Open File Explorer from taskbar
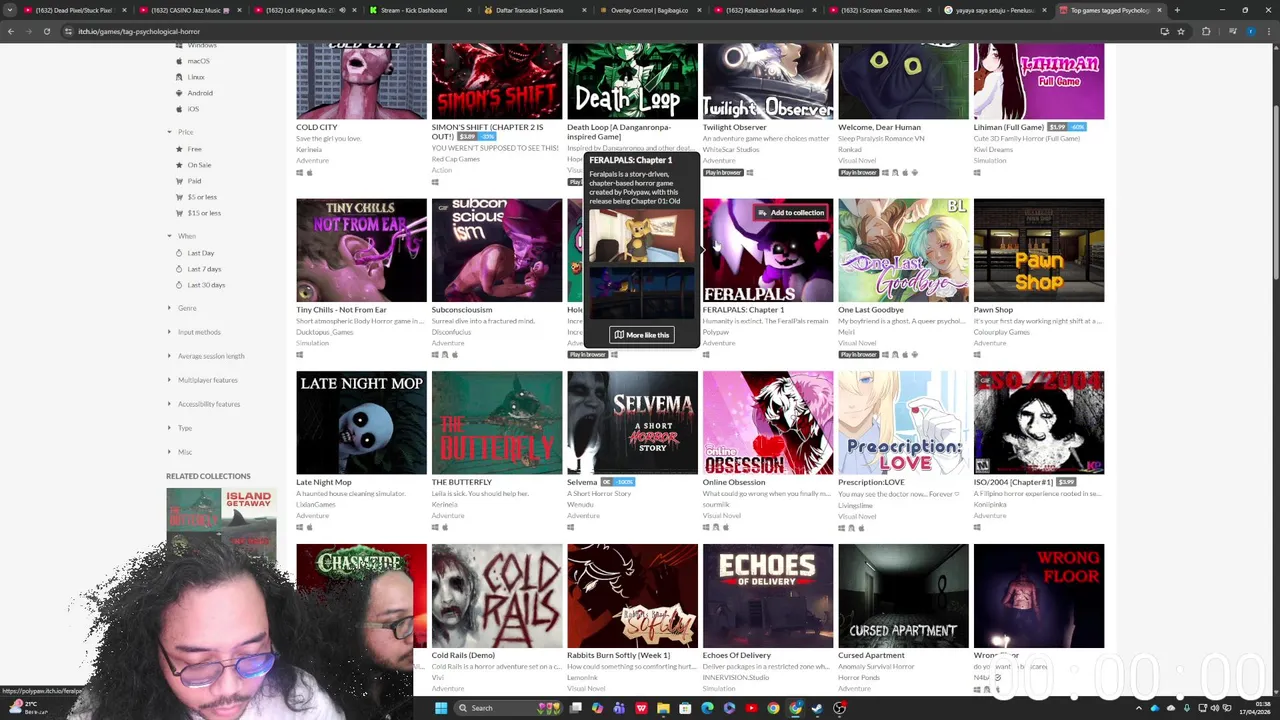 (663, 708)
